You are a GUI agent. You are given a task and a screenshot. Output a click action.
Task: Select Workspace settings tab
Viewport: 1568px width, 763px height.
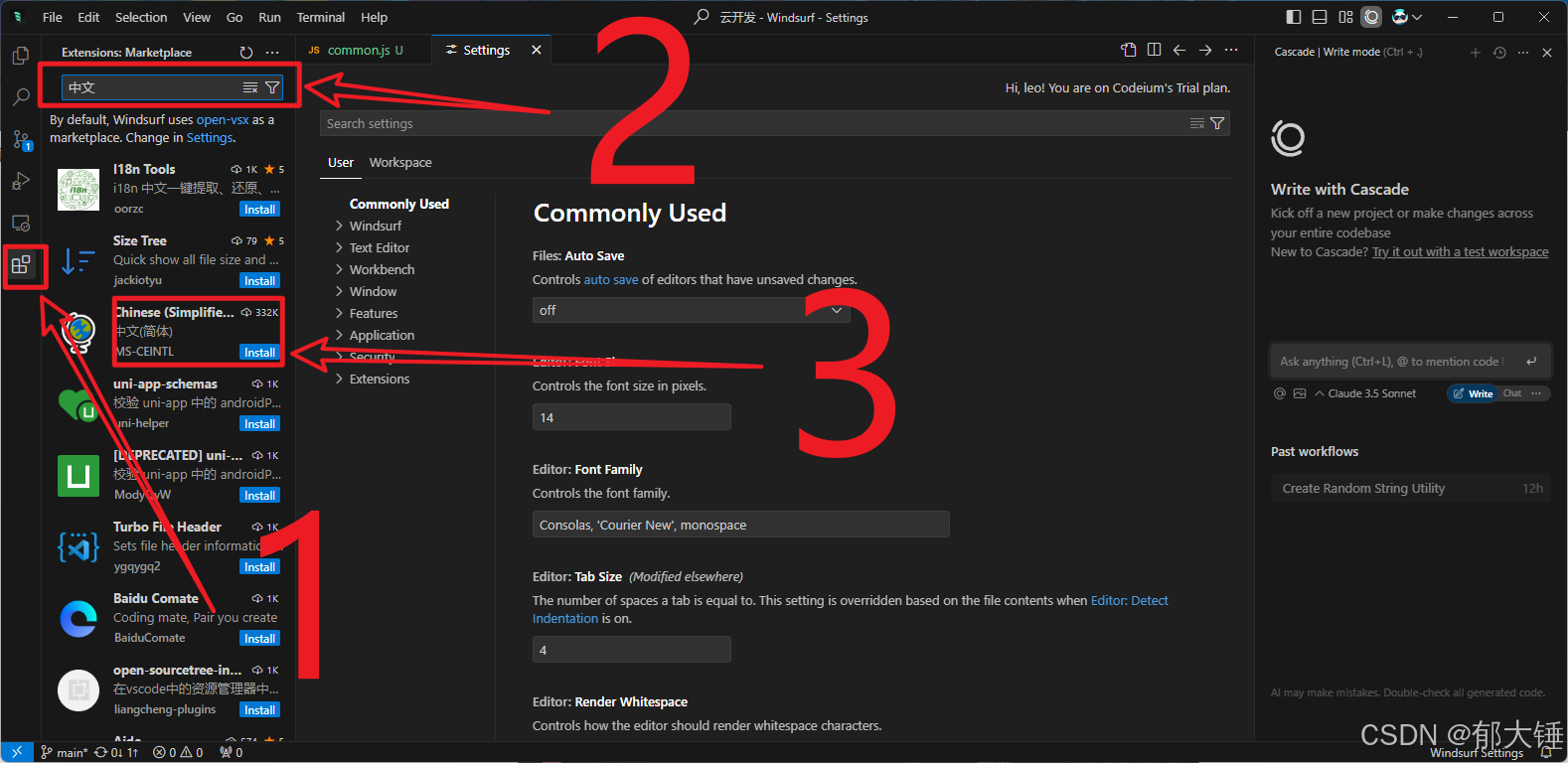click(400, 163)
